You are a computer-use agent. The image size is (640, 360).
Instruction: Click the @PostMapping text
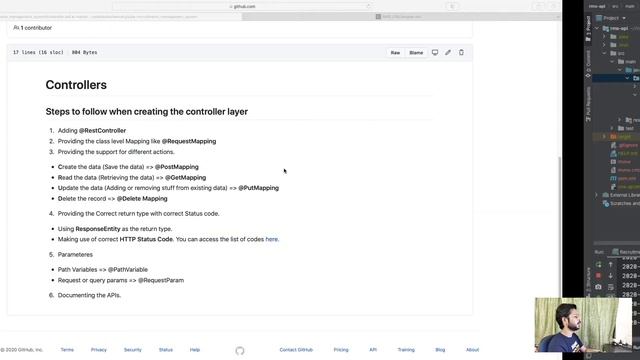tap(177, 167)
